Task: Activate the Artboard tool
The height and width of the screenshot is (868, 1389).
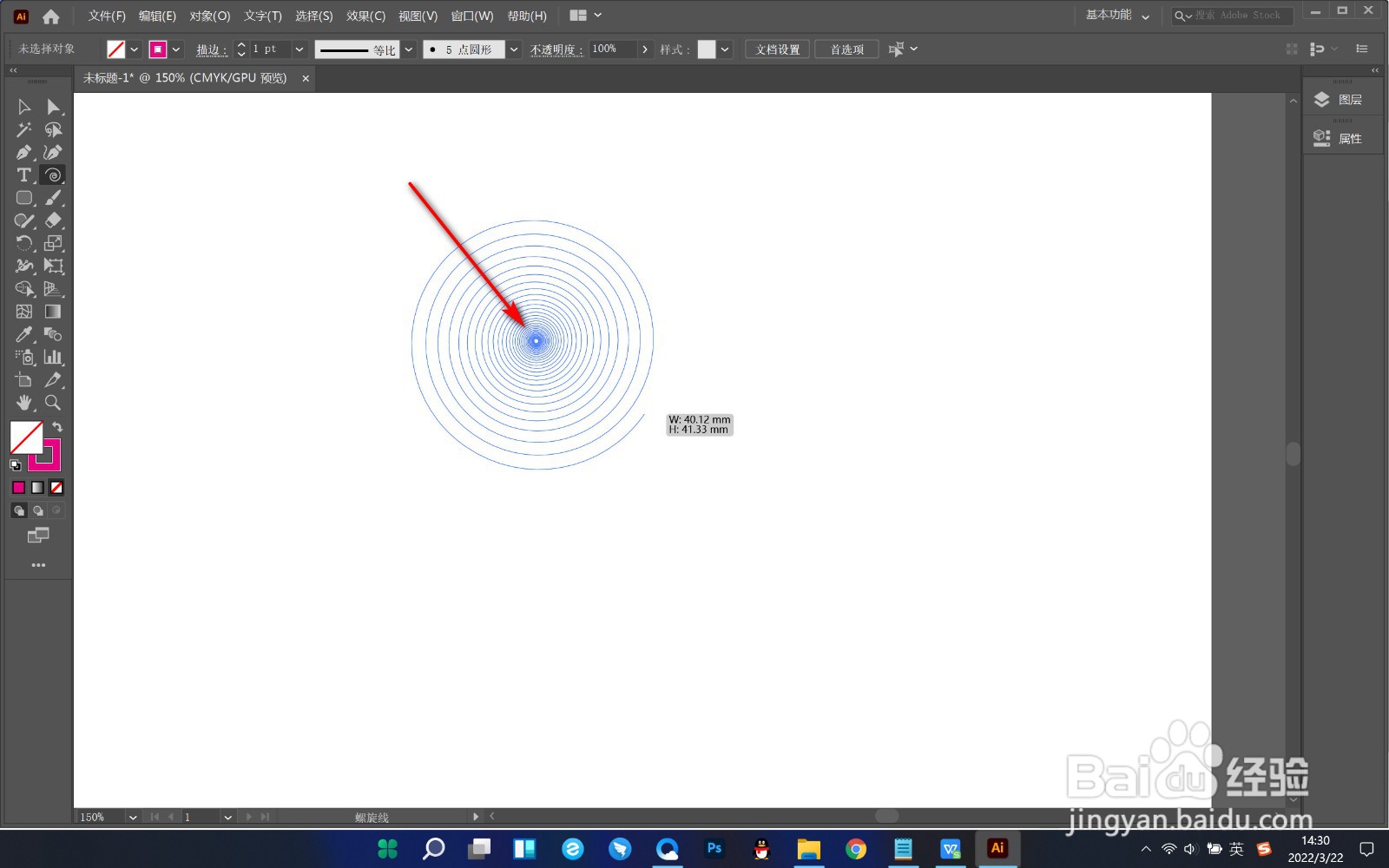Action: pos(24,379)
